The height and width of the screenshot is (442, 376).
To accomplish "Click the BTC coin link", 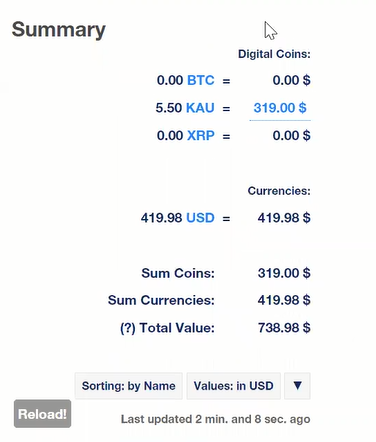I will (201, 80).
